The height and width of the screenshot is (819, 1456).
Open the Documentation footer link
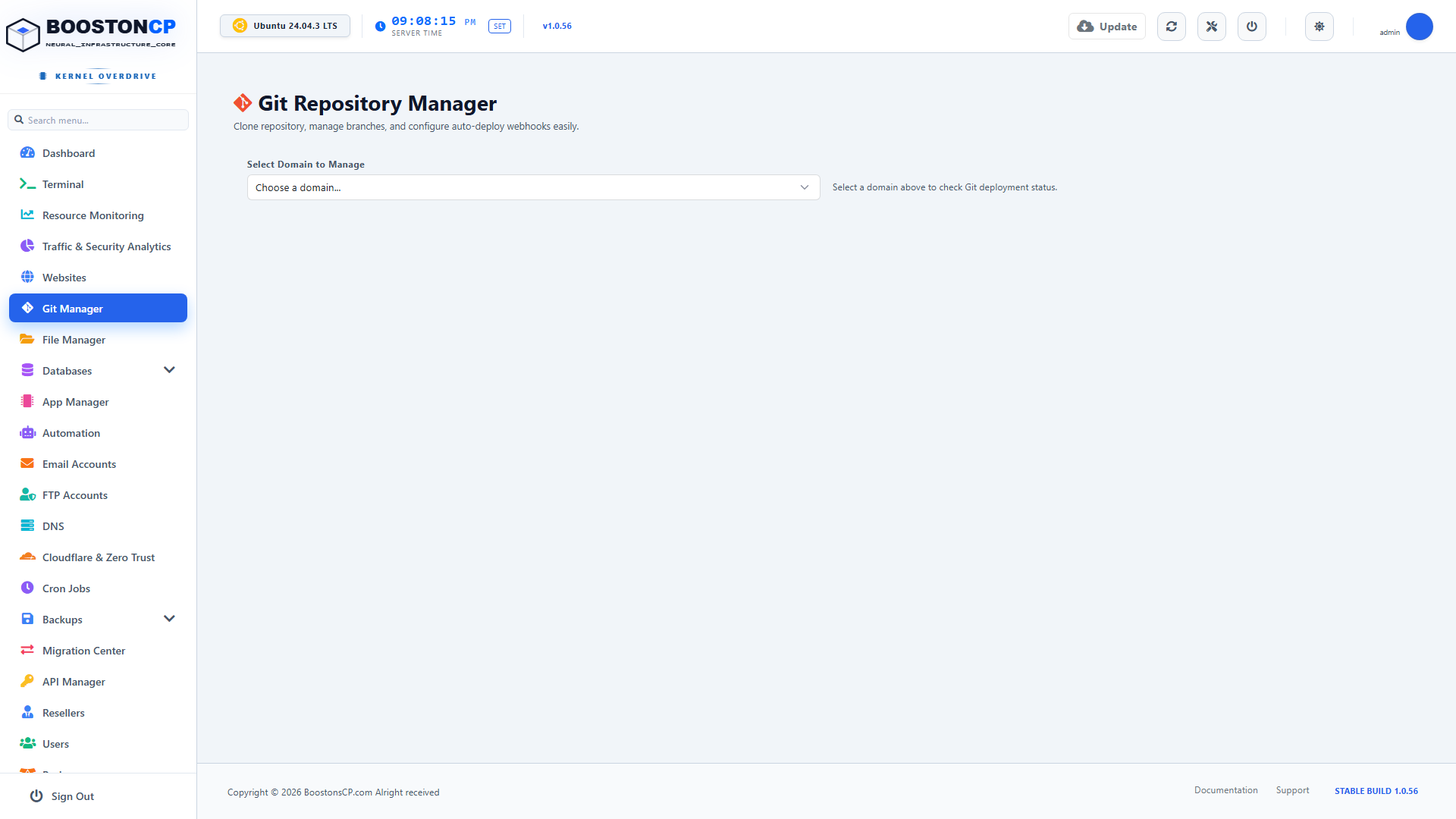point(1225,790)
